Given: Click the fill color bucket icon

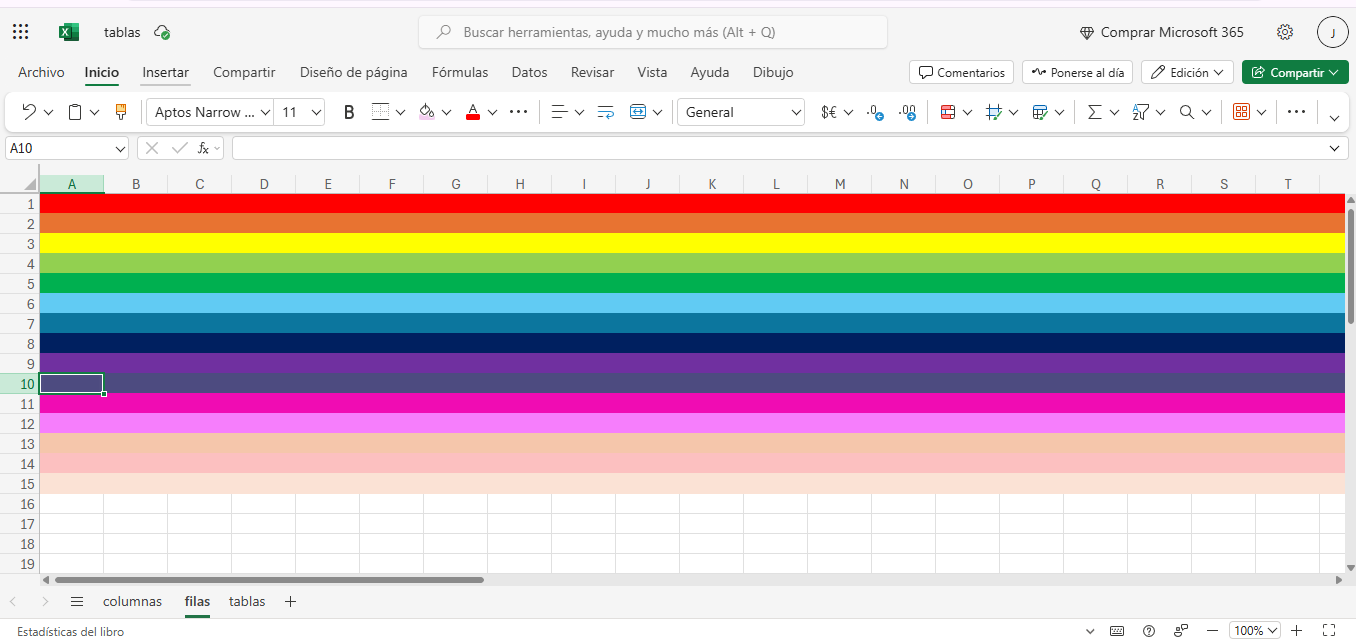Looking at the screenshot, I should [x=427, y=112].
